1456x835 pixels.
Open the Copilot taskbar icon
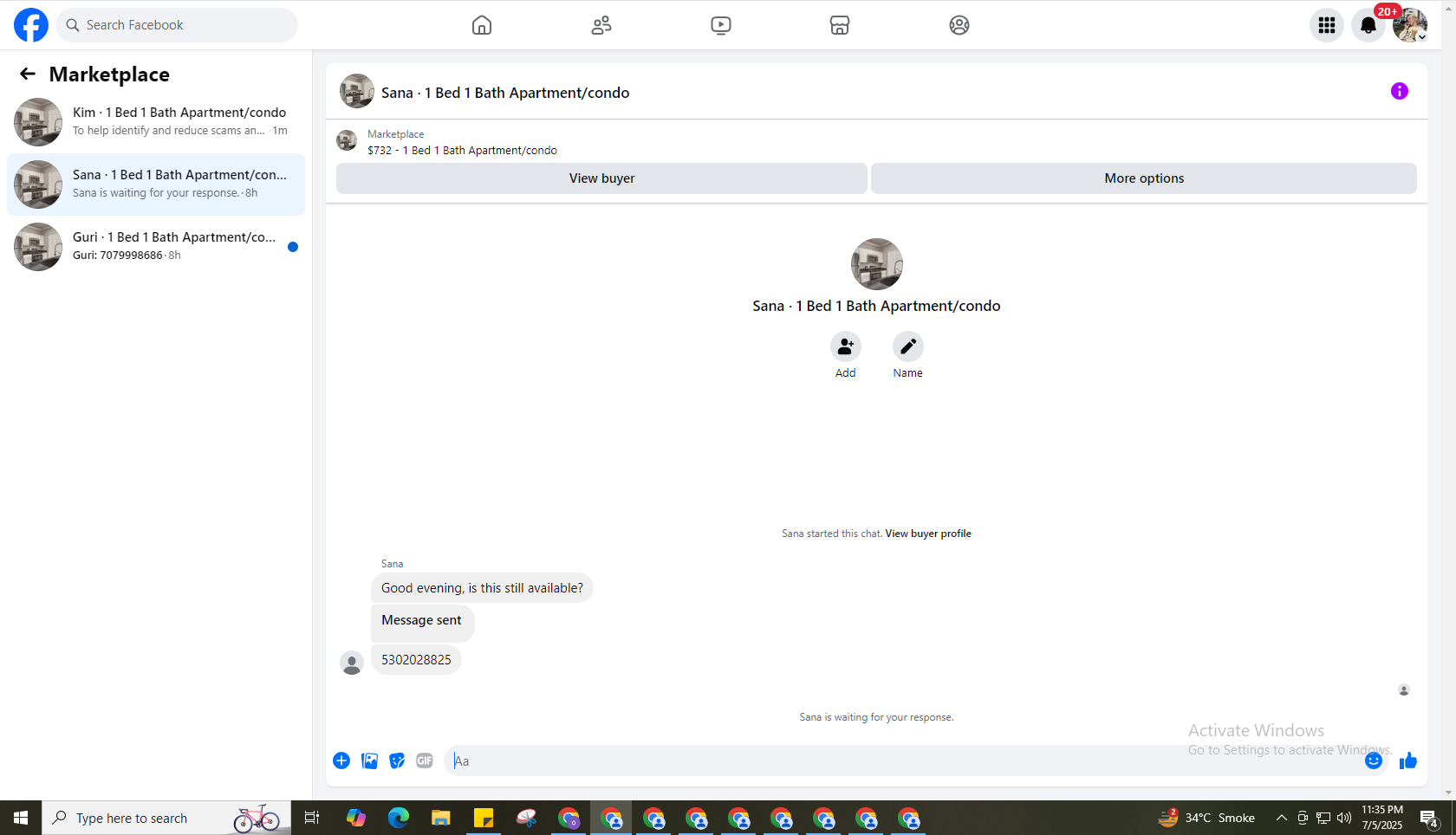point(356,818)
